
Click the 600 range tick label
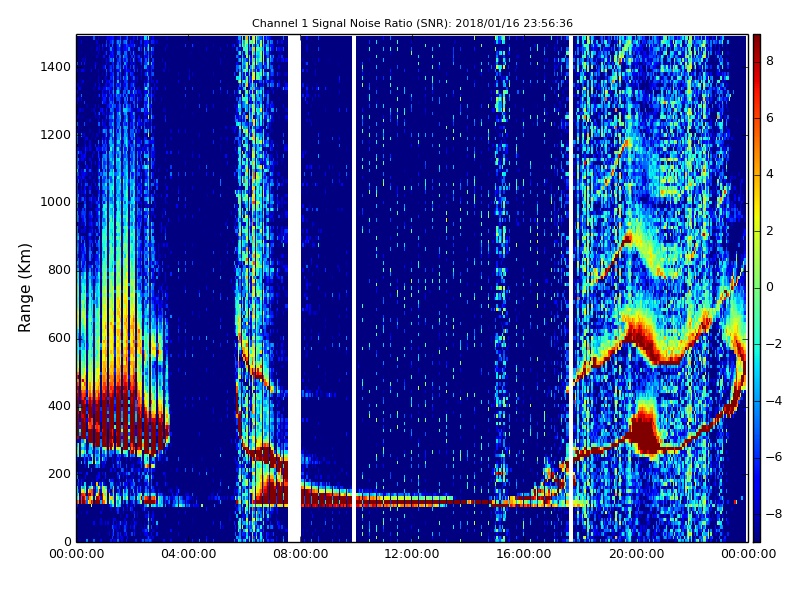59,338
